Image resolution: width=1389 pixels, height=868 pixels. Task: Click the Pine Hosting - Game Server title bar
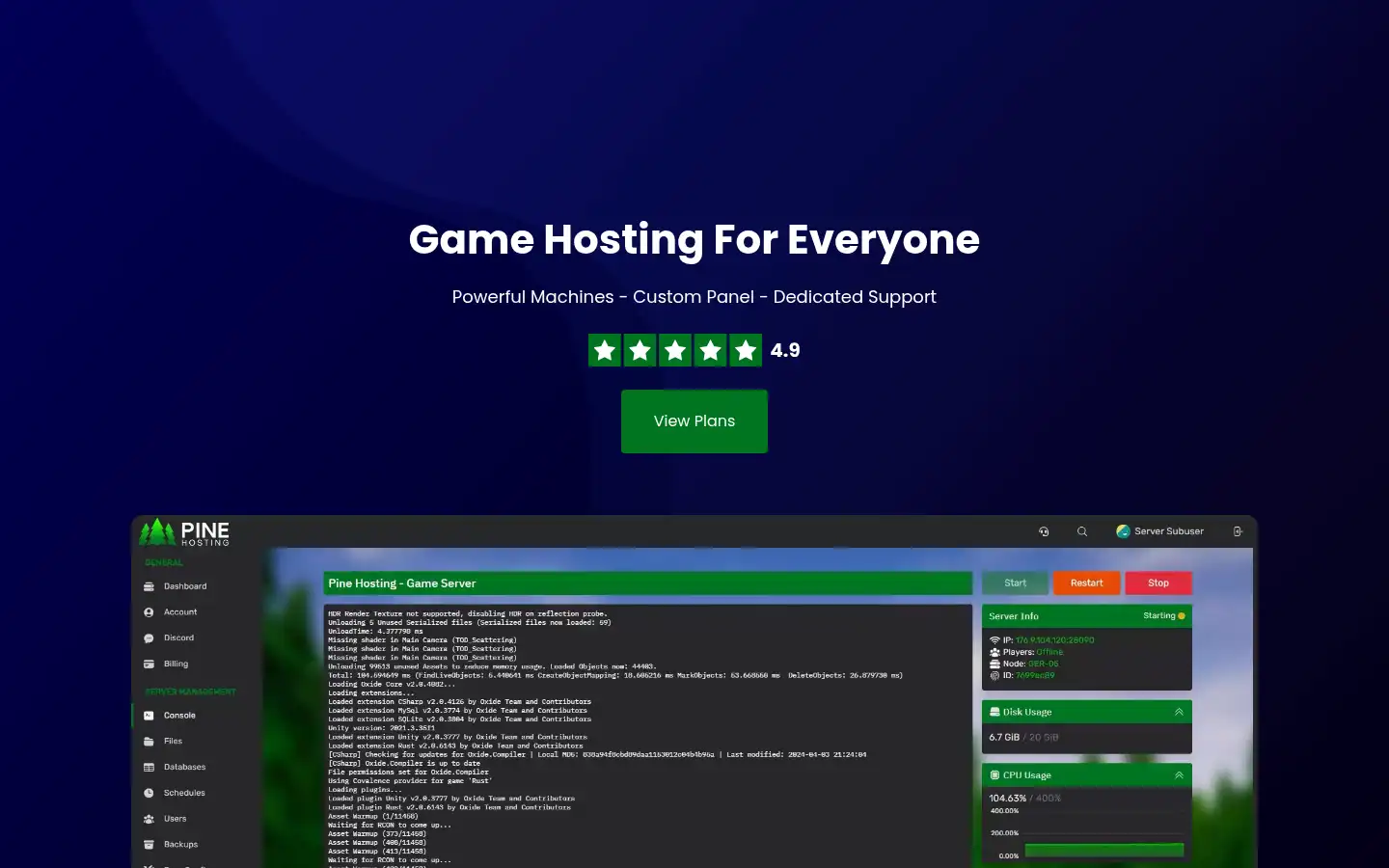[x=648, y=583]
